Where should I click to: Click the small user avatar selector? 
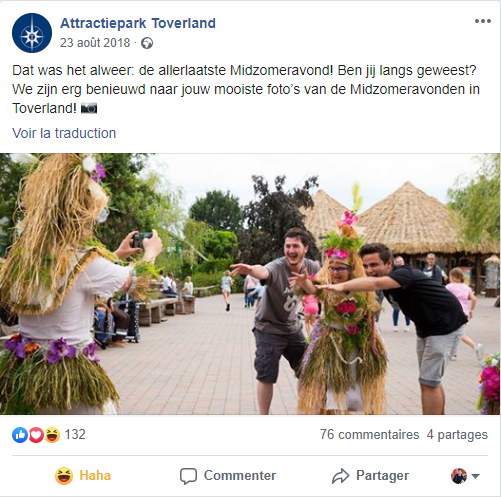point(459,476)
